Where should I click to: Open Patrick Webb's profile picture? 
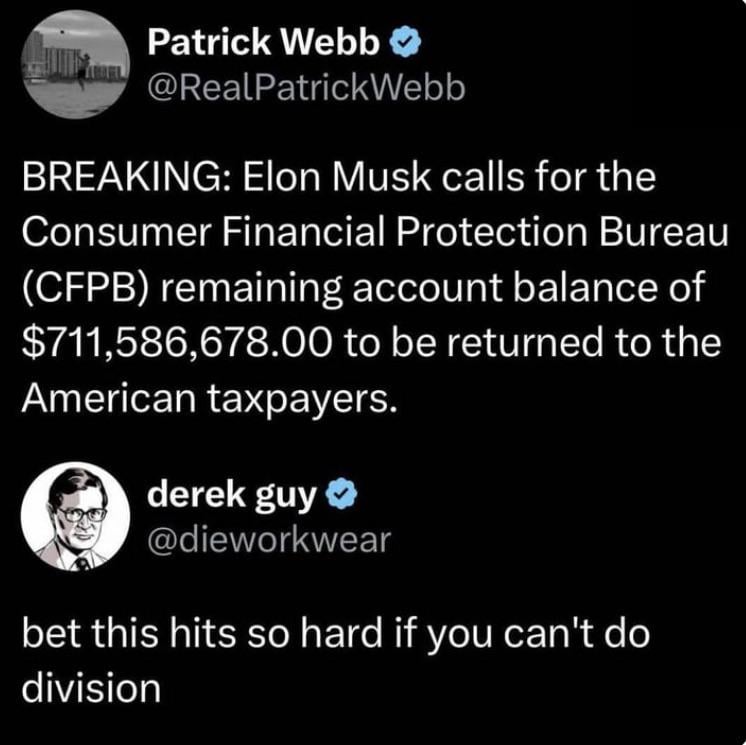pyautogui.click(x=75, y=64)
